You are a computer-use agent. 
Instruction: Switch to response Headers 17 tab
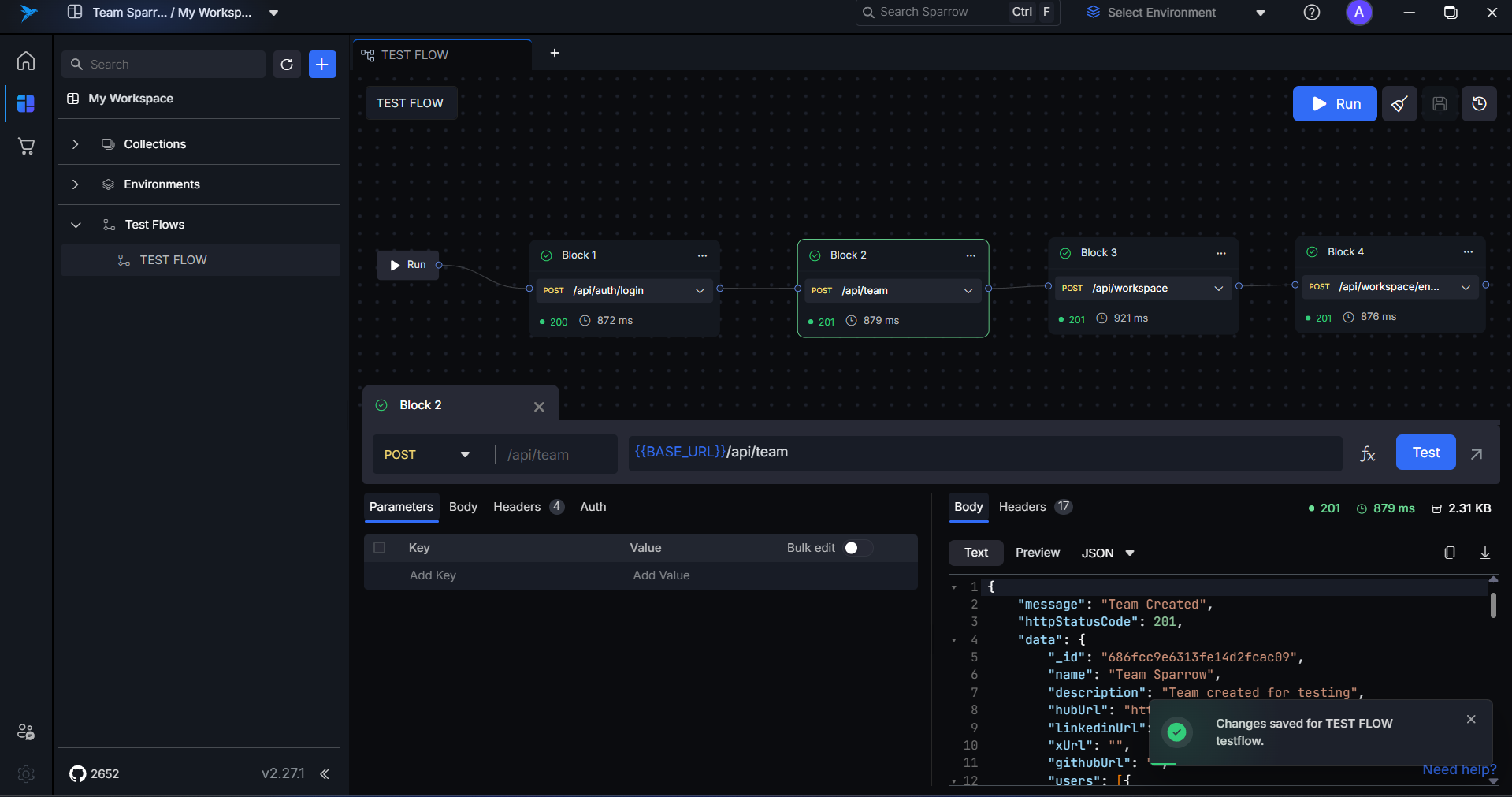tap(1035, 507)
